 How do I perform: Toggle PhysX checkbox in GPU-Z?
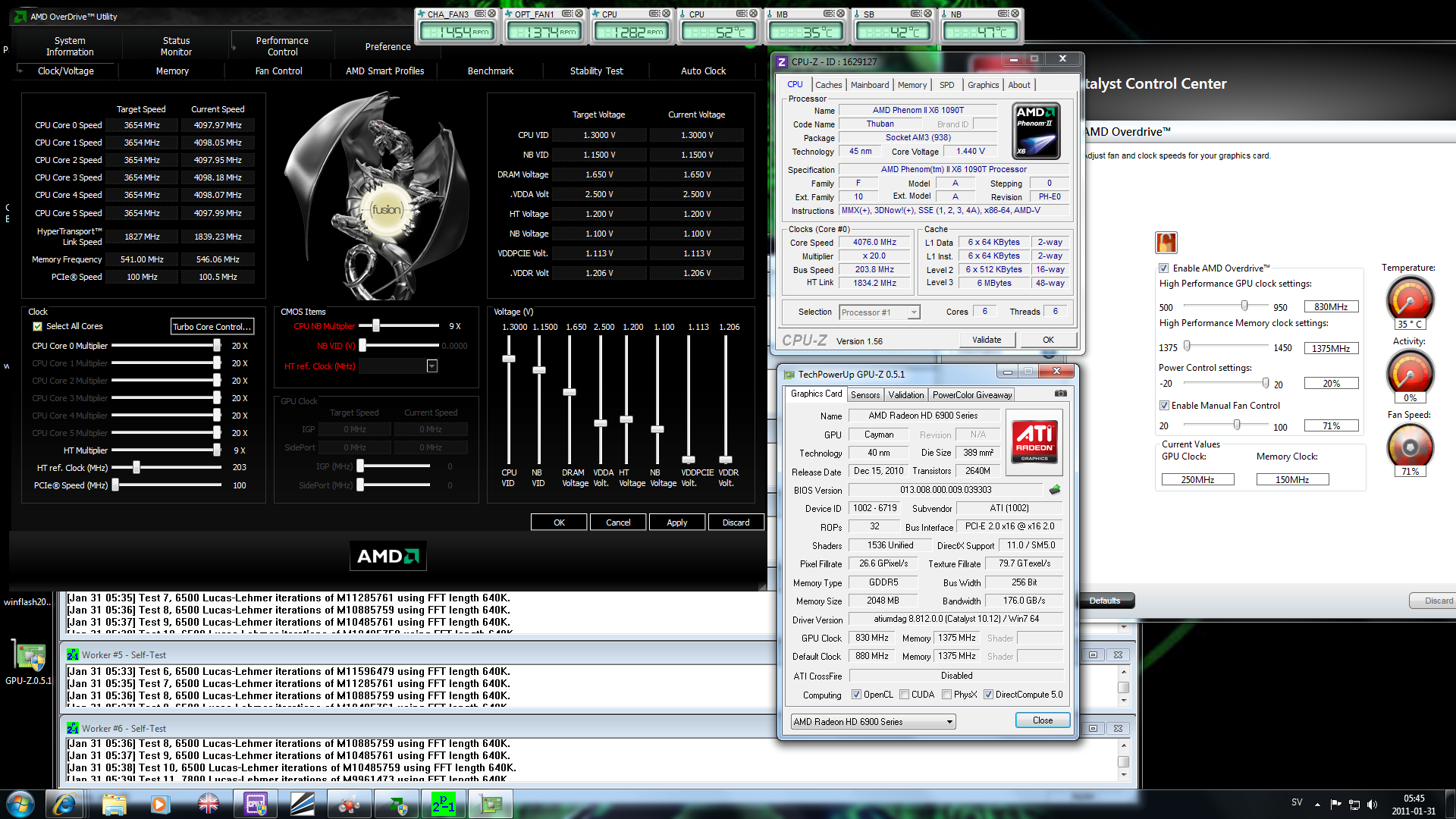946,695
